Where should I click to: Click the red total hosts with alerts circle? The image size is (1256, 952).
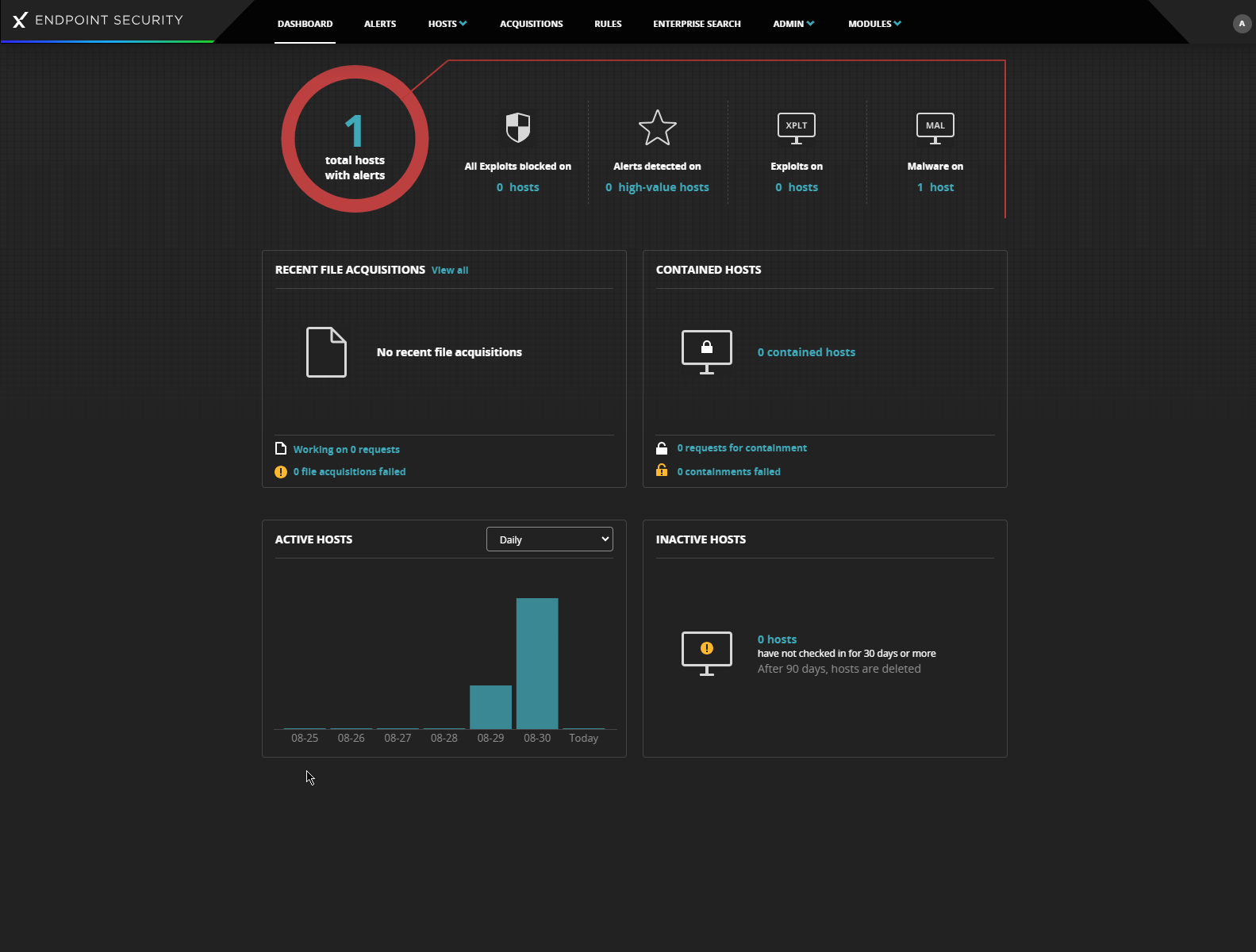point(355,139)
